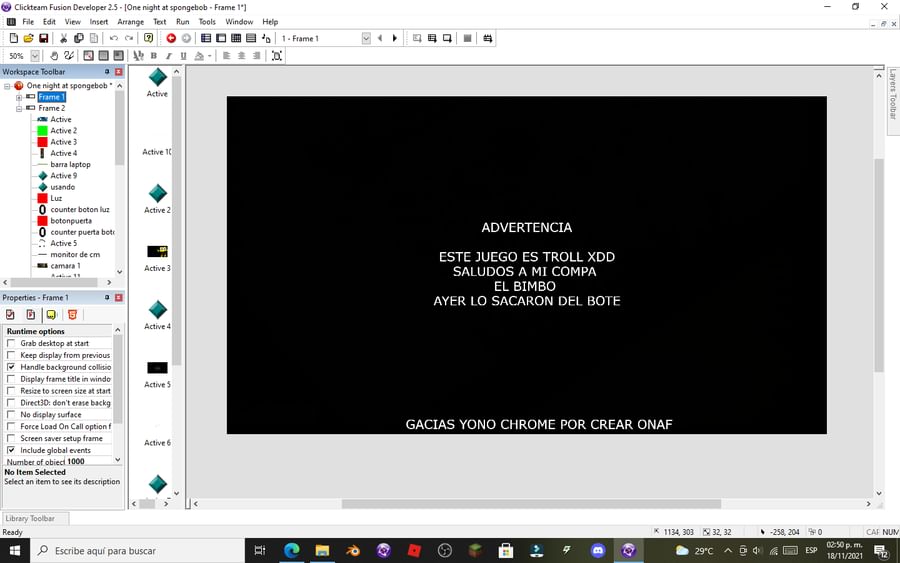This screenshot has width=900, height=563.
Task: Open the HTML5 options tab icon in Properties
Action: 72,314
